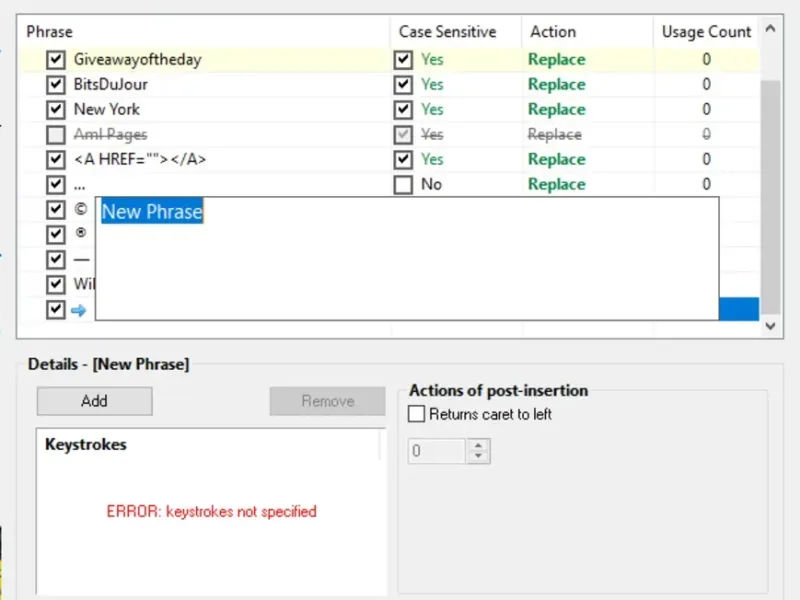Select the <A HREF=""></A> phrase row
Viewport: 800px width, 600px height.
141,160
